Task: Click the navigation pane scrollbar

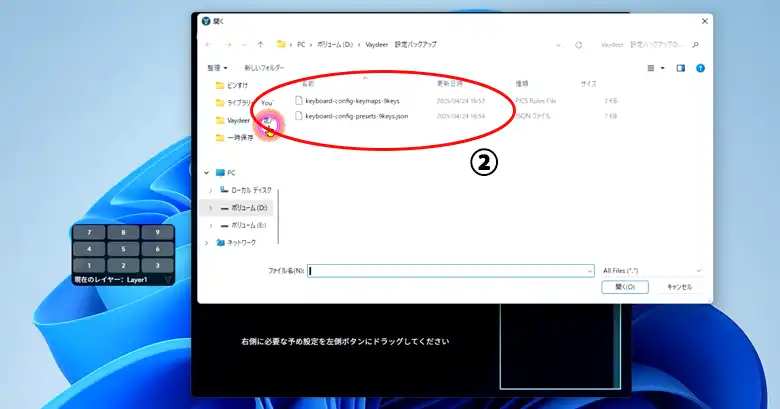Action: (278, 216)
